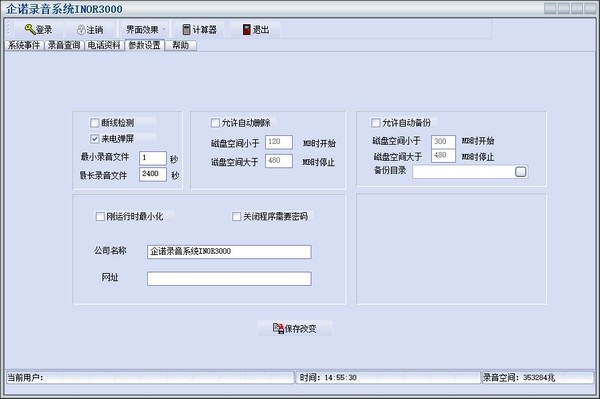Click the 最长录音文件 seconds field

coord(153,174)
